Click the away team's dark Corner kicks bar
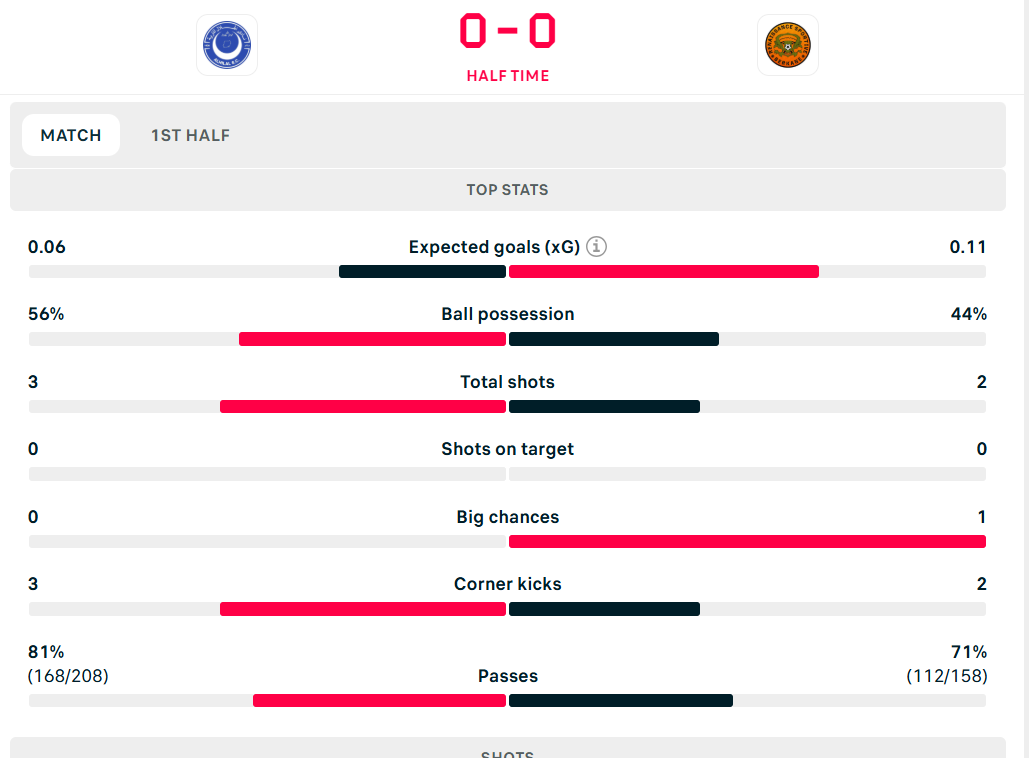The image size is (1029, 758). (x=604, y=609)
